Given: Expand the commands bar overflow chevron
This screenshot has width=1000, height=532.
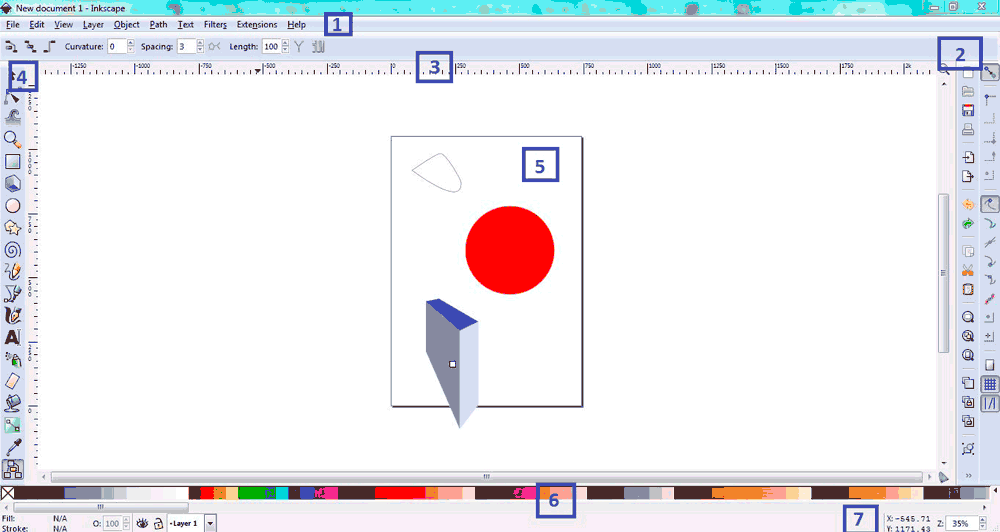Looking at the screenshot, I should (968, 475).
